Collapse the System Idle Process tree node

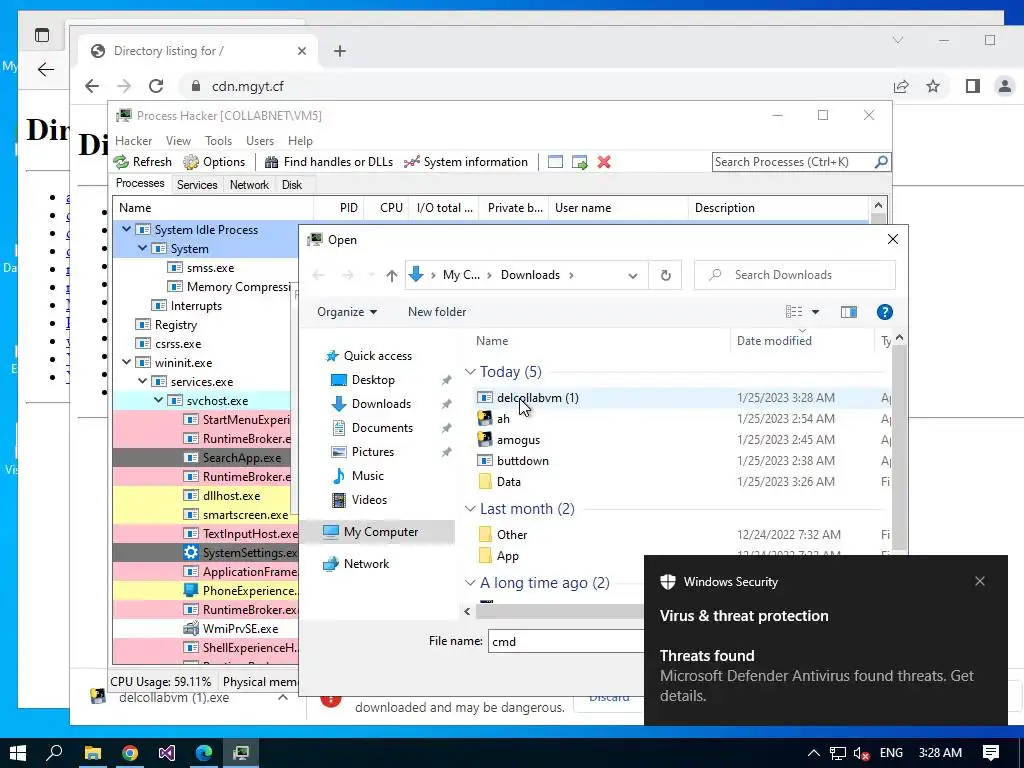[126, 229]
